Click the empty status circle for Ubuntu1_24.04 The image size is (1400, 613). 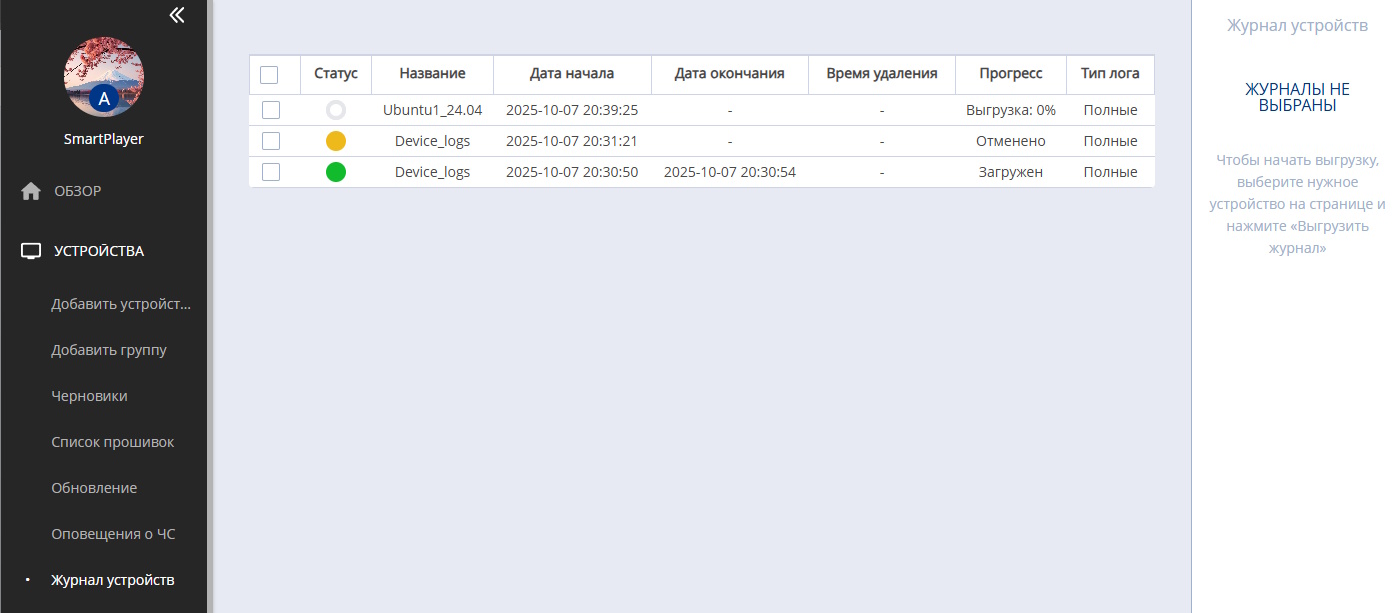[336, 110]
